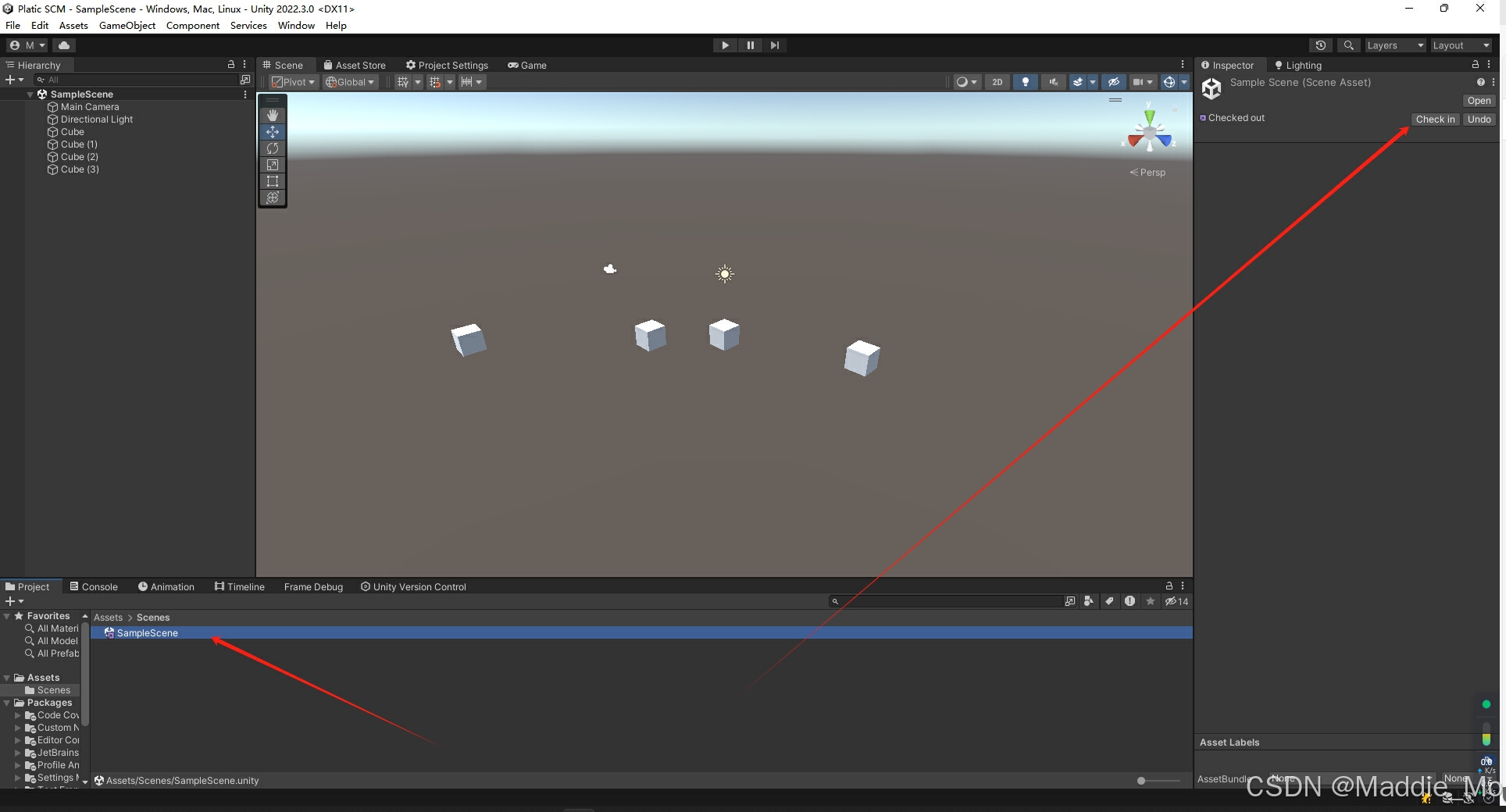Screen dimensions: 1506x812
Task: Toggle Scene view gizmos
Action: 1169,82
